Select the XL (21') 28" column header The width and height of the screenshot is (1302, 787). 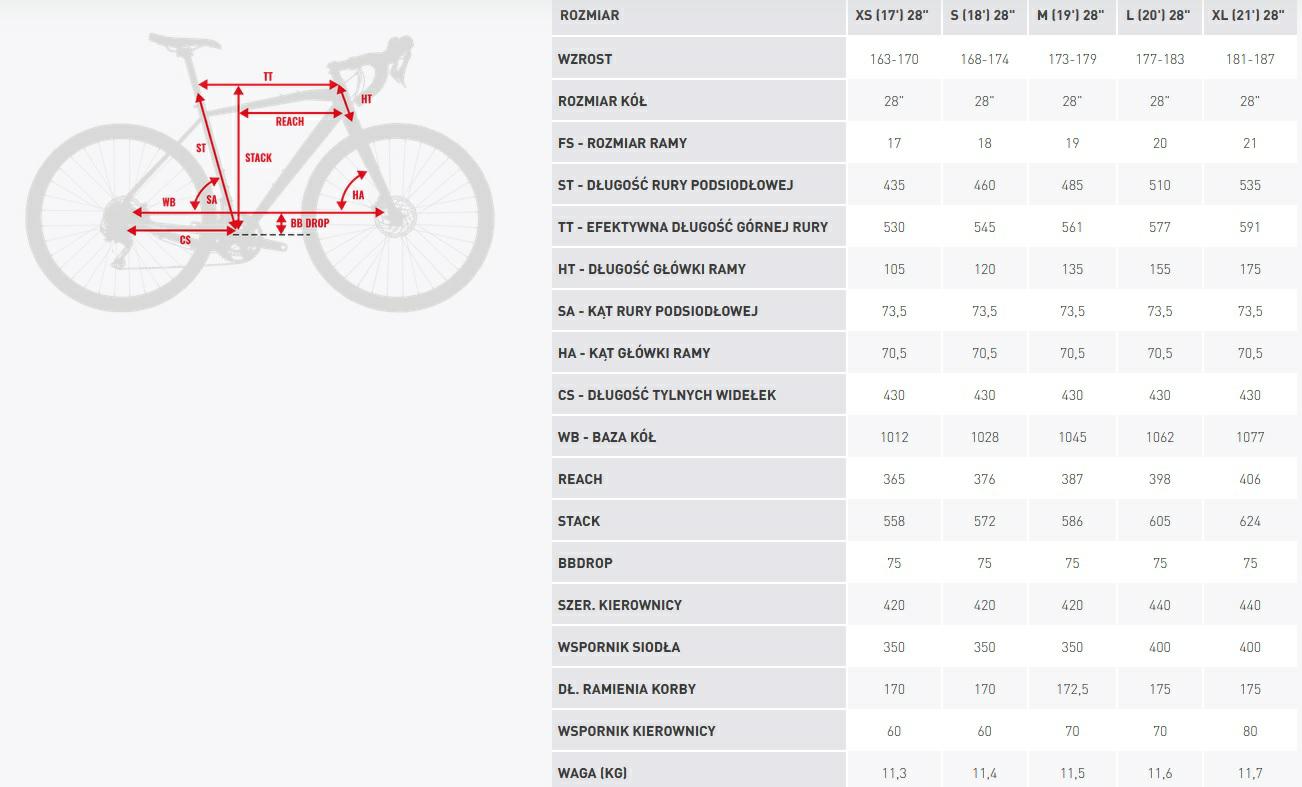(x=1250, y=15)
